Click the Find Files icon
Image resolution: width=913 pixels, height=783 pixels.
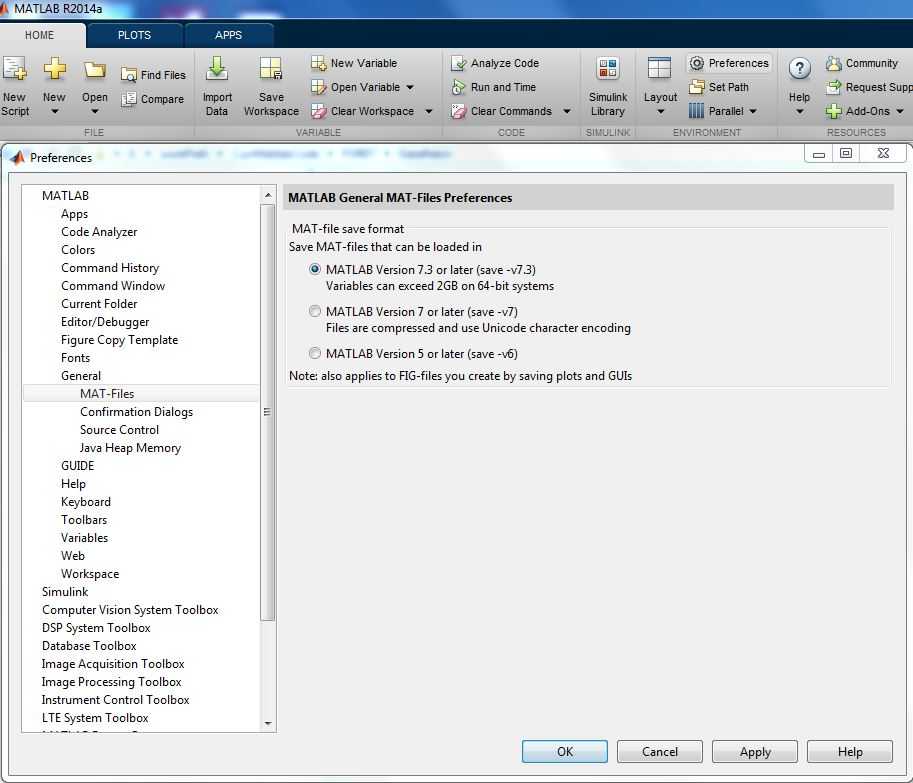pos(129,75)
